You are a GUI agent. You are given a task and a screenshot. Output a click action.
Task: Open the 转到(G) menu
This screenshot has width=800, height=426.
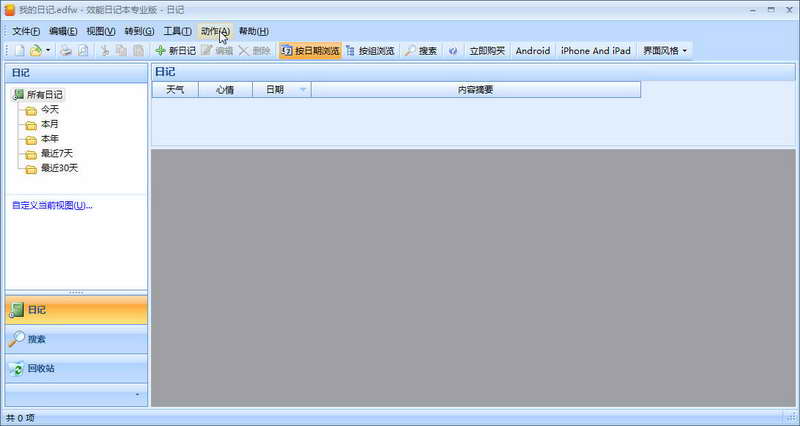139,31
